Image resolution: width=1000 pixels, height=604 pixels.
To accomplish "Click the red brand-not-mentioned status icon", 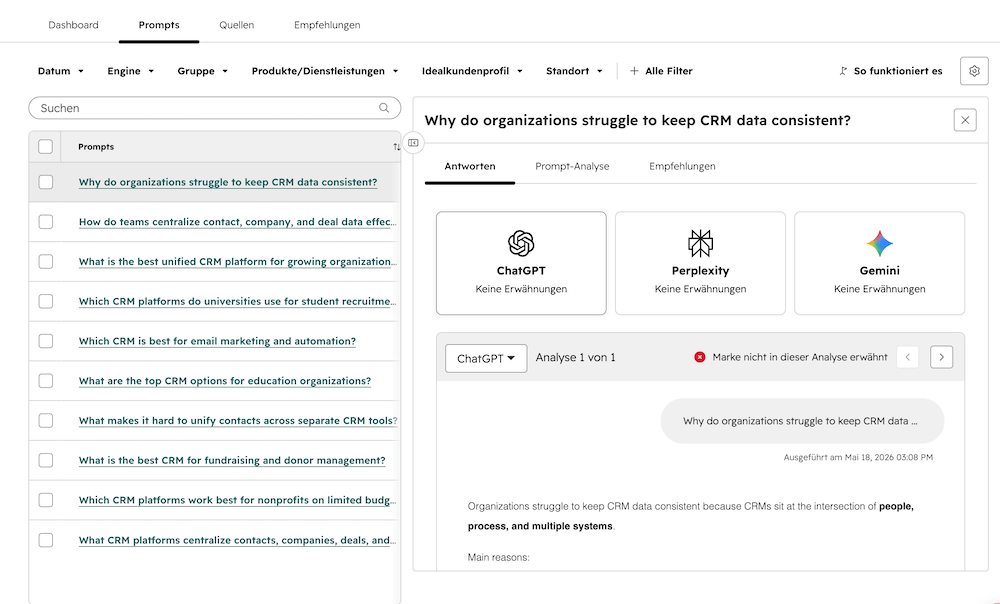I will pos(700,357).
